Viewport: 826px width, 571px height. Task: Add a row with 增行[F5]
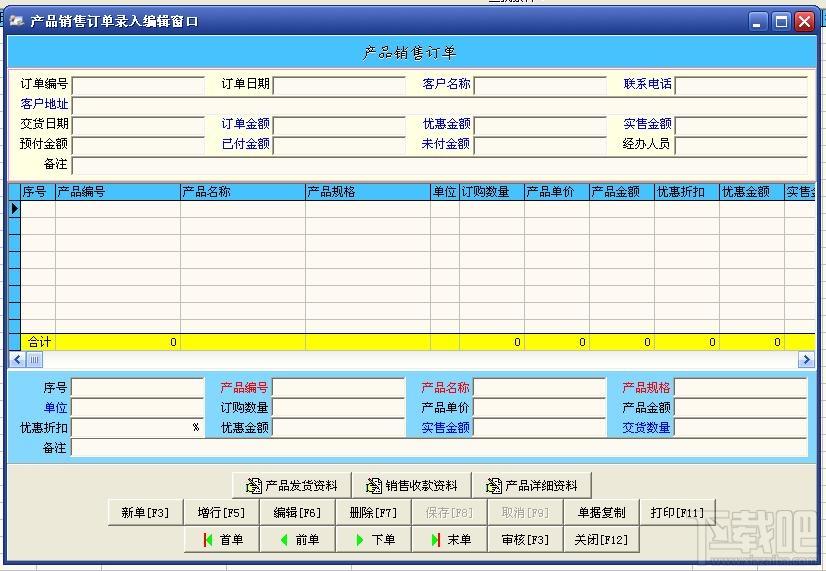[221, 513]
